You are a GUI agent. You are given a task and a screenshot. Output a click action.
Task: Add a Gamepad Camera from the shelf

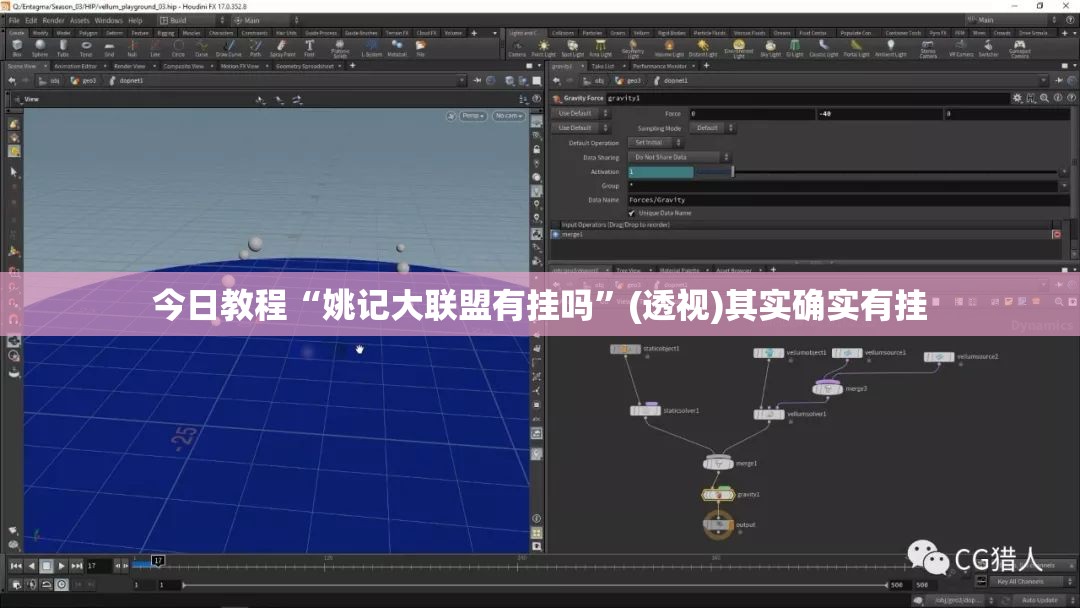(x=1019, y=48)
